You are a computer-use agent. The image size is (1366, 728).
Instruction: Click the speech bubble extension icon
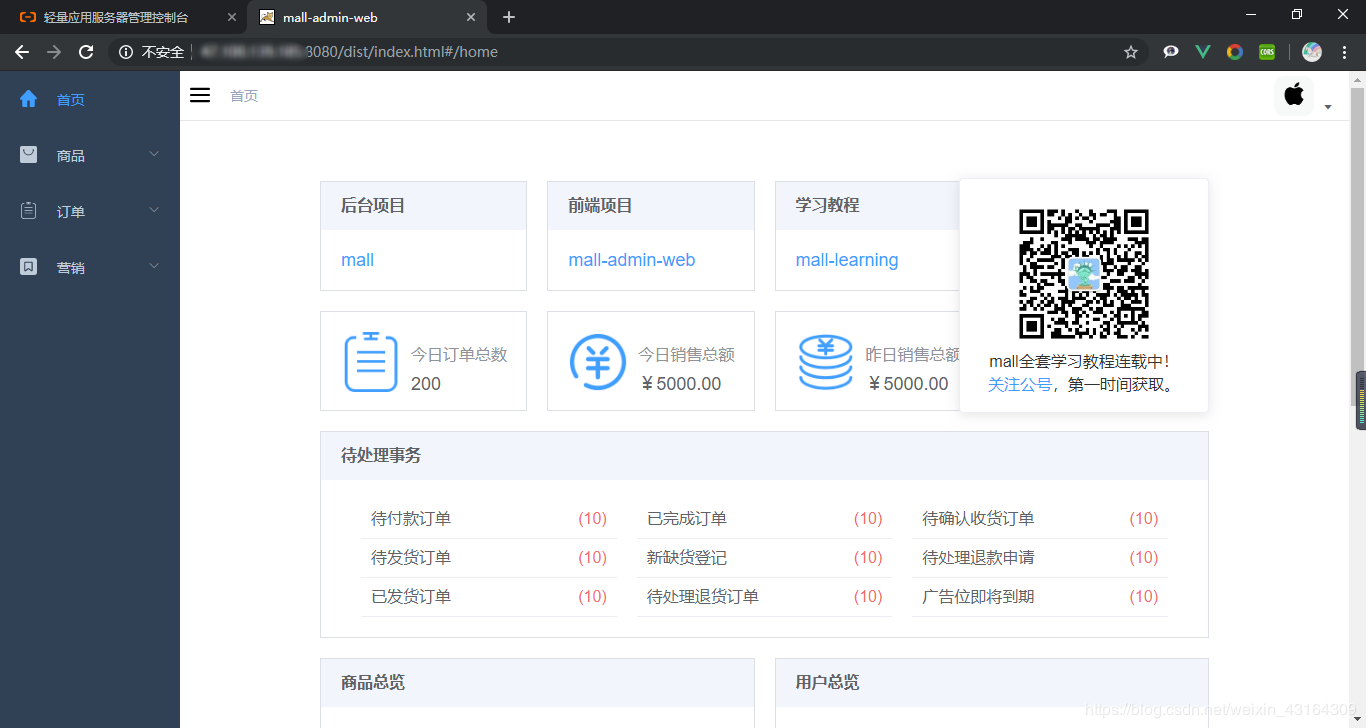tap(1171, 52)
